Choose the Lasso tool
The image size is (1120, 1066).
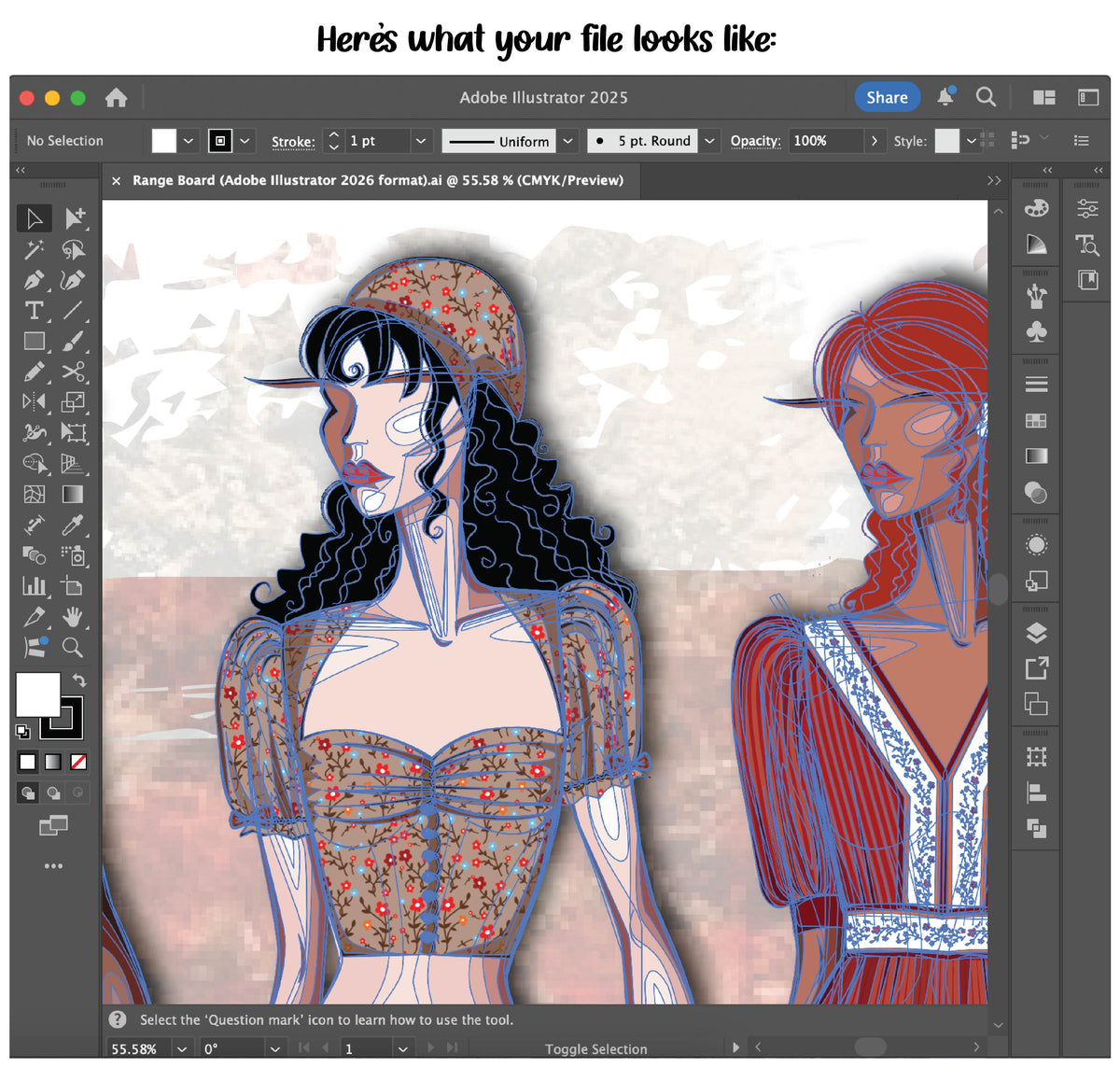point(73,249)
